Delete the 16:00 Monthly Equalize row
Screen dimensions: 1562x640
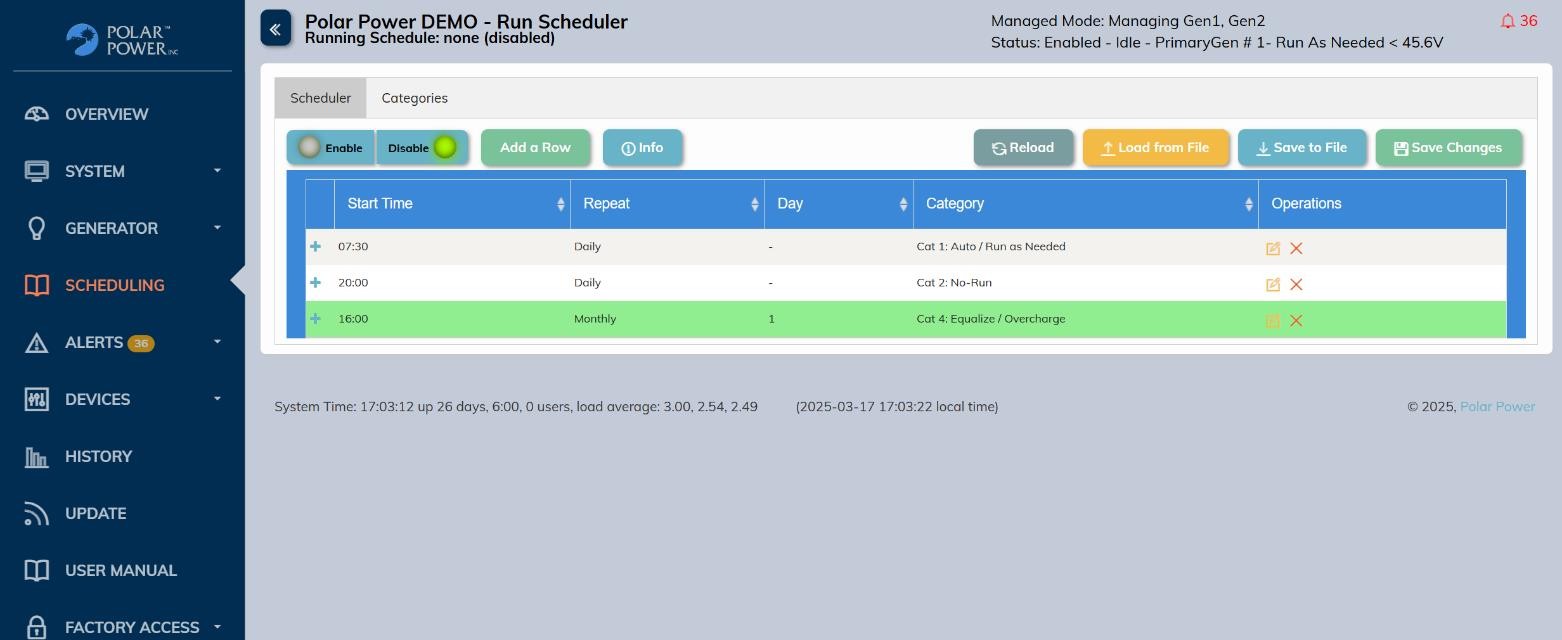(1296, 321)
